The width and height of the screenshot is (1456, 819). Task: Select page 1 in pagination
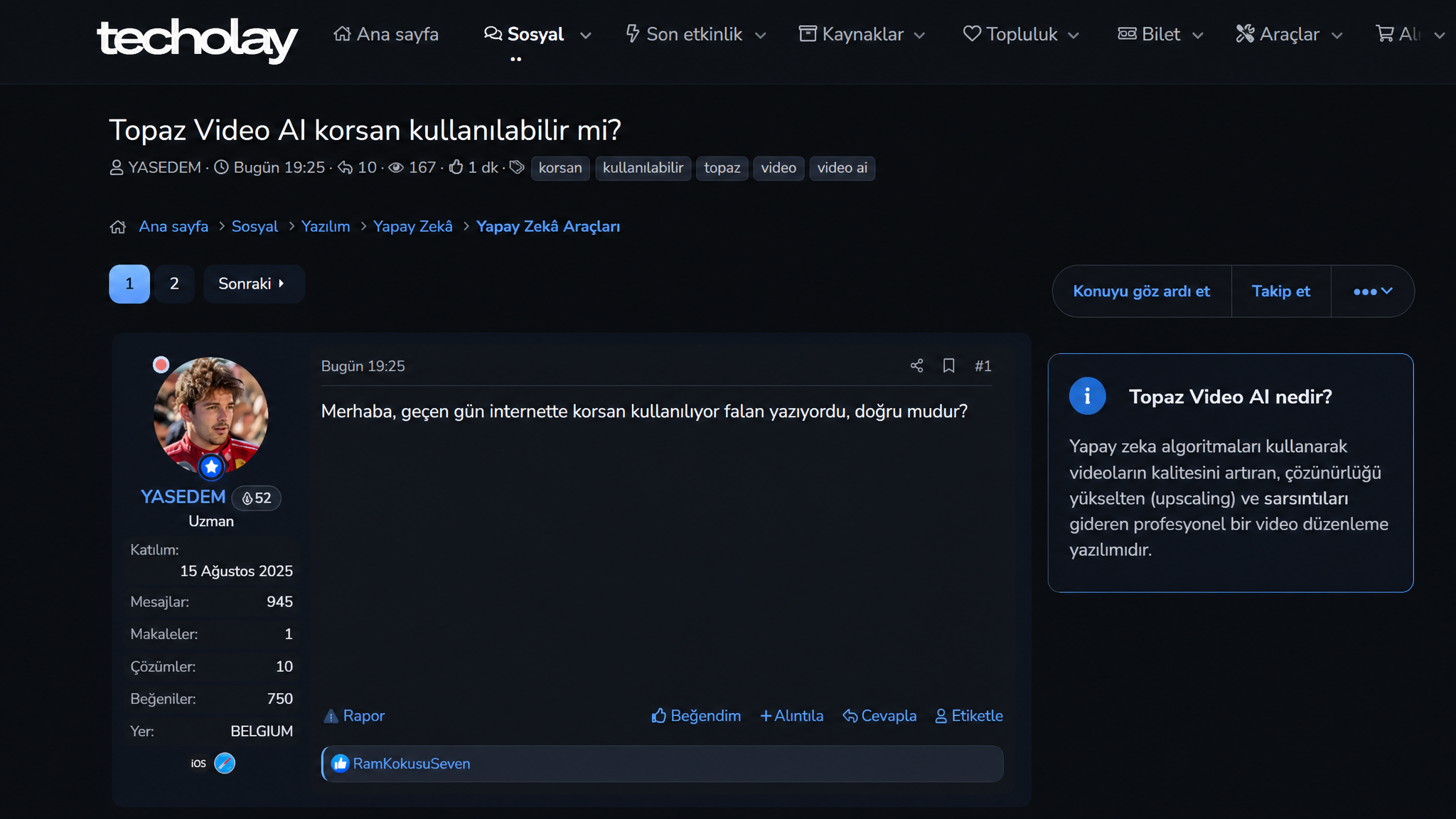coord(129,284)
